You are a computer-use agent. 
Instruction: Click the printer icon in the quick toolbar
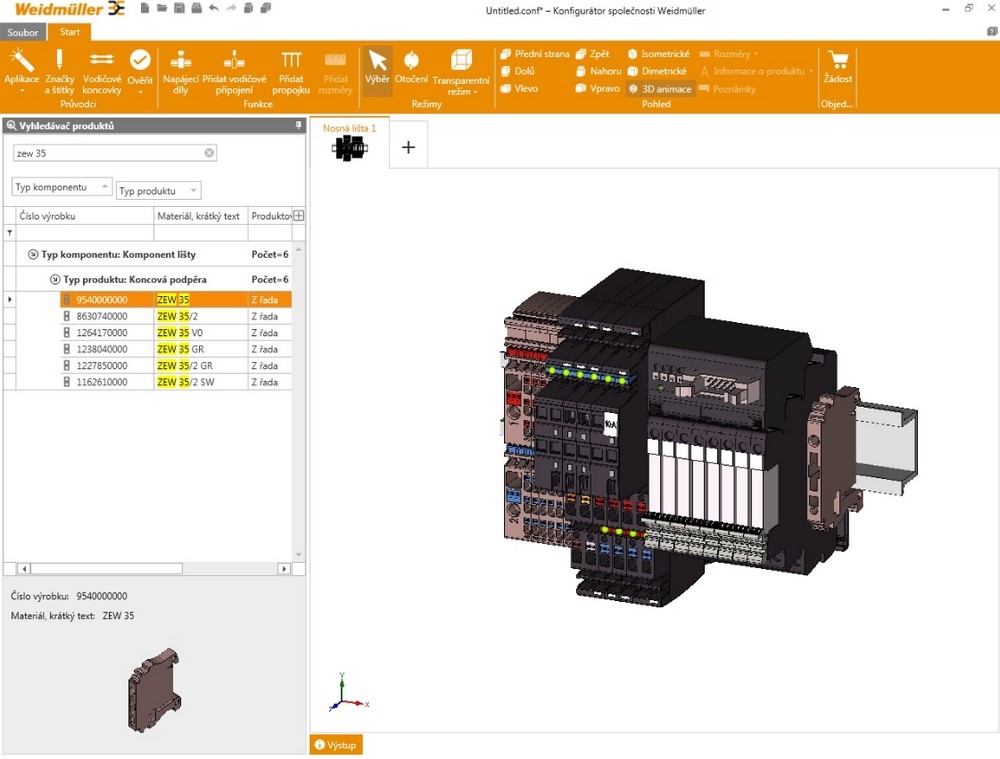click(196, 8)
